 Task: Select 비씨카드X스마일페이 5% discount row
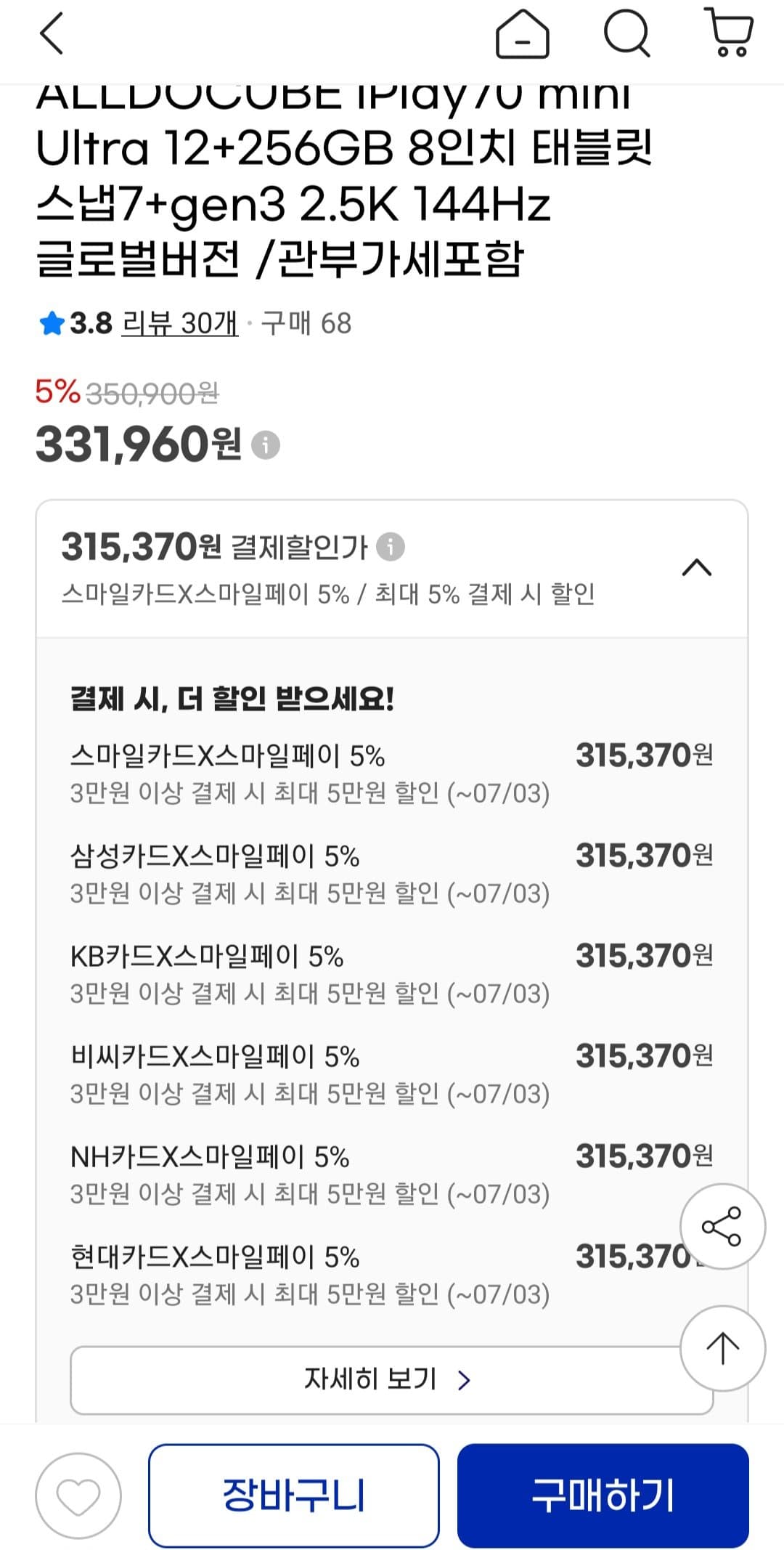point(391,1075)
